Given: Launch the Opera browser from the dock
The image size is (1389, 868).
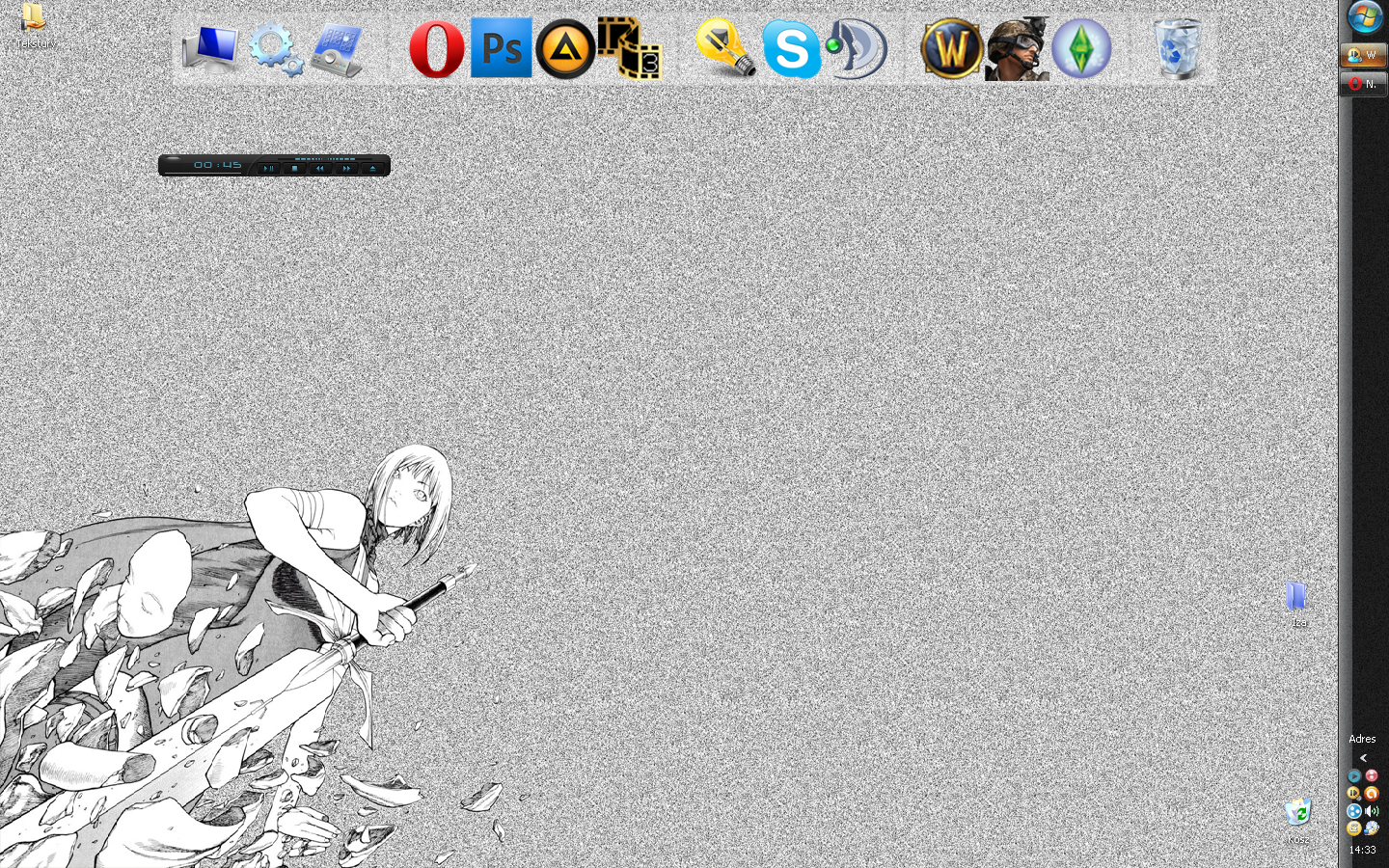Looking at the screenshot, I should (437, 49).
